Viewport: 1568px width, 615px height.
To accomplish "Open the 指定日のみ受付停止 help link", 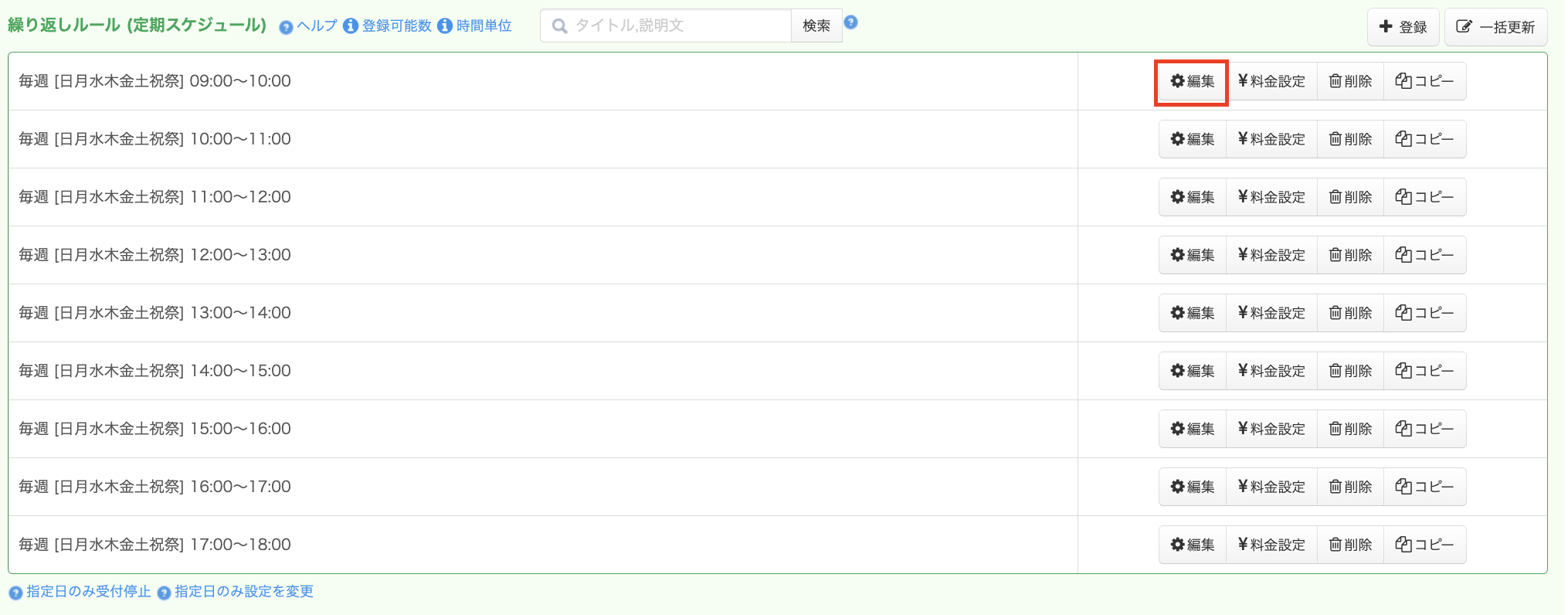I will coord(88,592).
